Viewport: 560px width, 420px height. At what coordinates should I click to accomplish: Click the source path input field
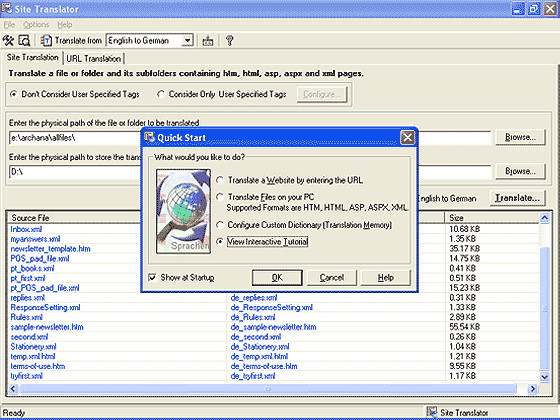[75, 138]
